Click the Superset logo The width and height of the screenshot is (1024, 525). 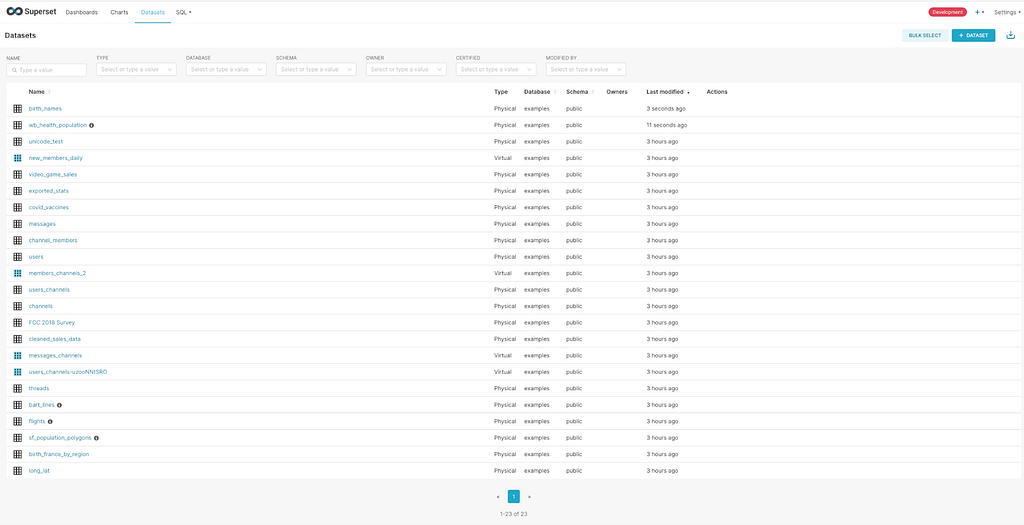[33, 12]
